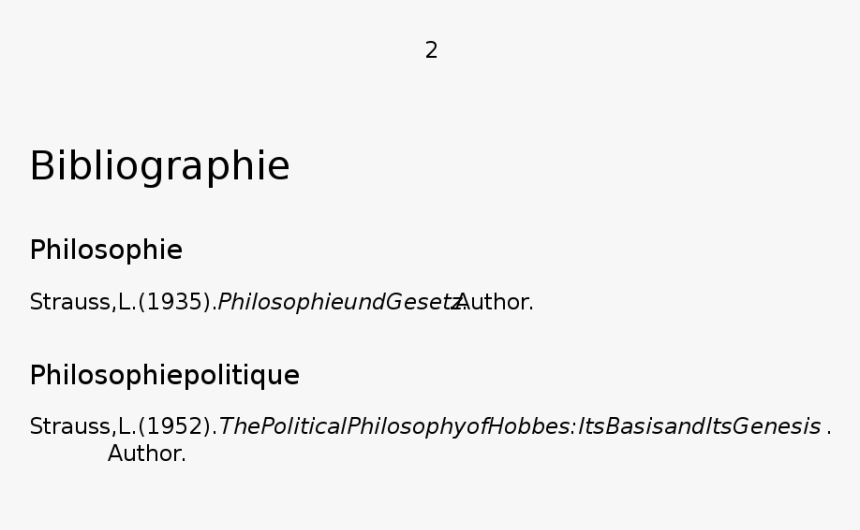Click the page number 2 at top
The image size is (860, 530).
pyautogui.click(x=431, y=50)
